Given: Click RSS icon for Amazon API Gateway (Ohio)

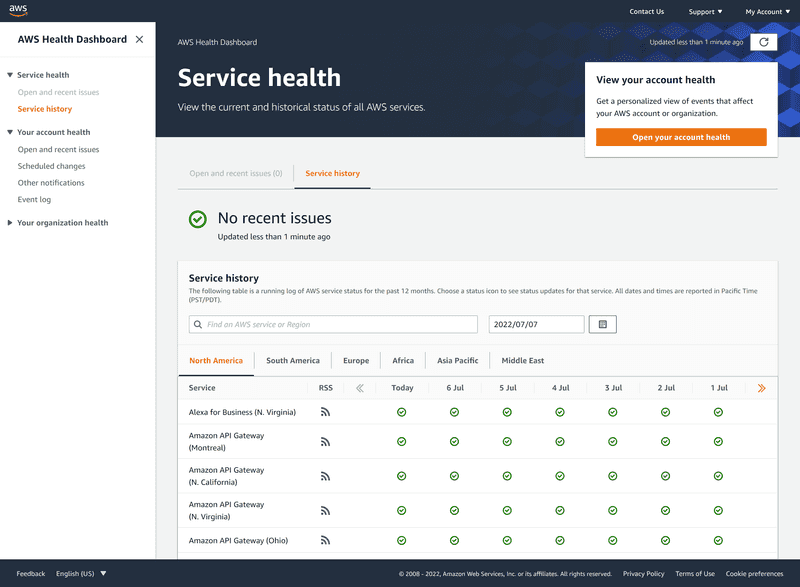Looking at the screenshot, I should click(x=325, y=540).
